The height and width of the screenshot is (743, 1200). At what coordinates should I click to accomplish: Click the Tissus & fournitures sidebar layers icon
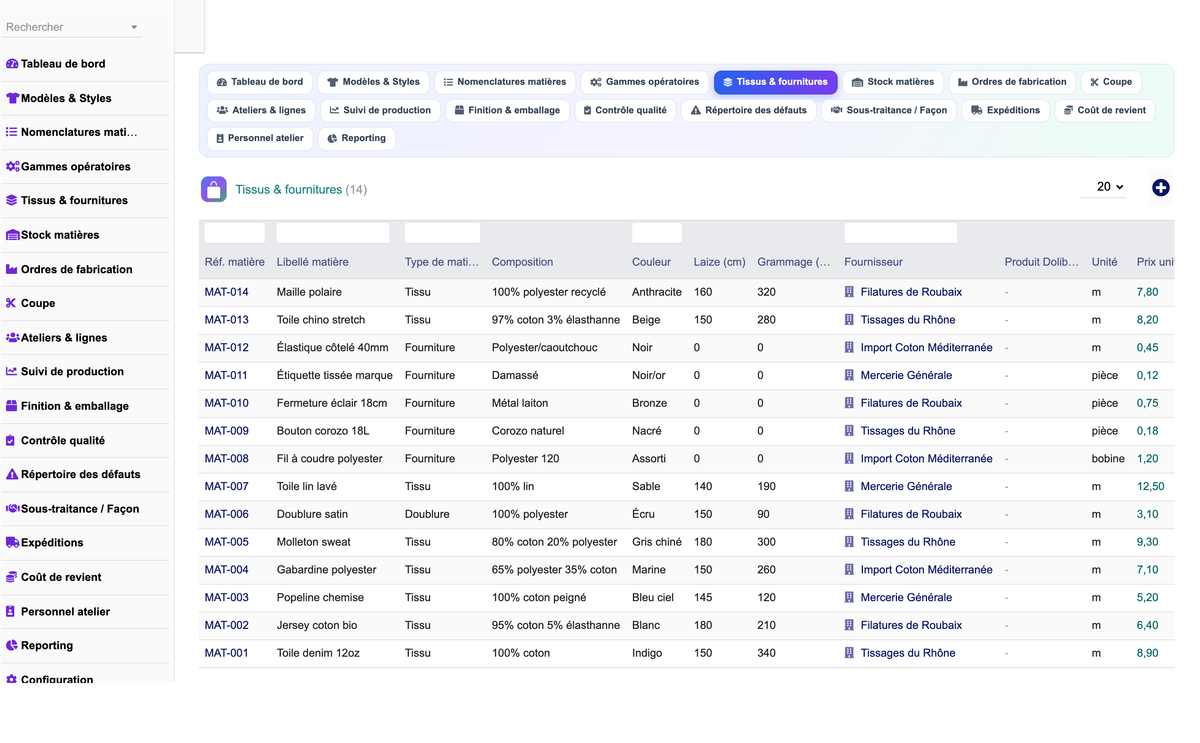point(12,200)
